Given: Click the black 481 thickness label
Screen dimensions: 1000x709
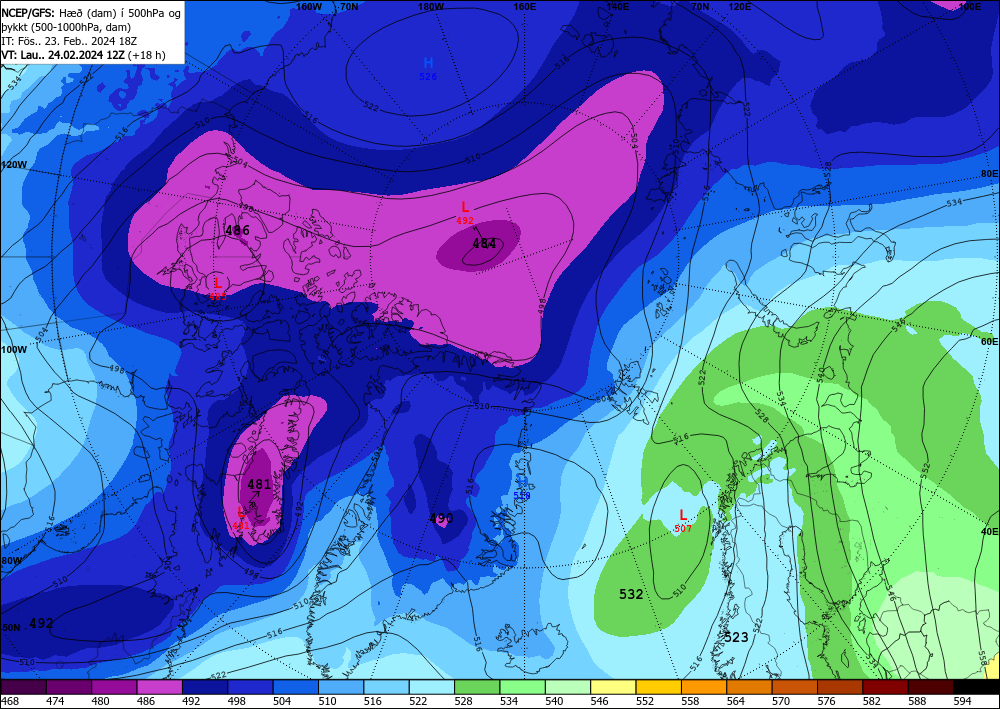Looking at the screenshot, I should click(x=259, y=484).
